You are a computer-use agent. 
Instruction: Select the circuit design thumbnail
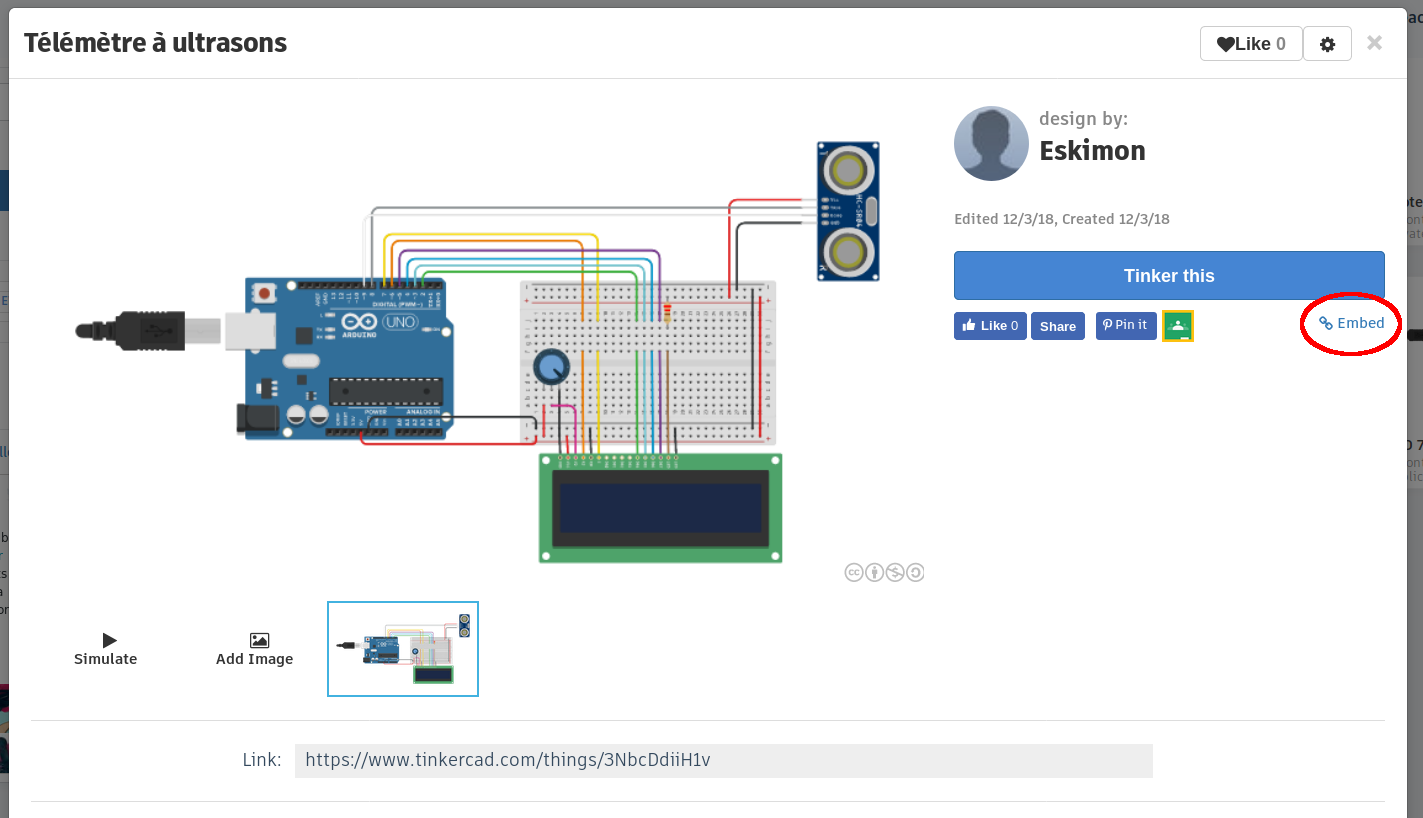point(403,648)
